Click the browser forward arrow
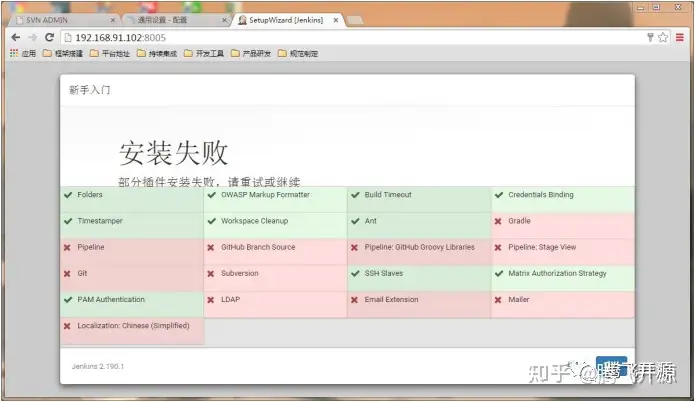 (32, 37)
